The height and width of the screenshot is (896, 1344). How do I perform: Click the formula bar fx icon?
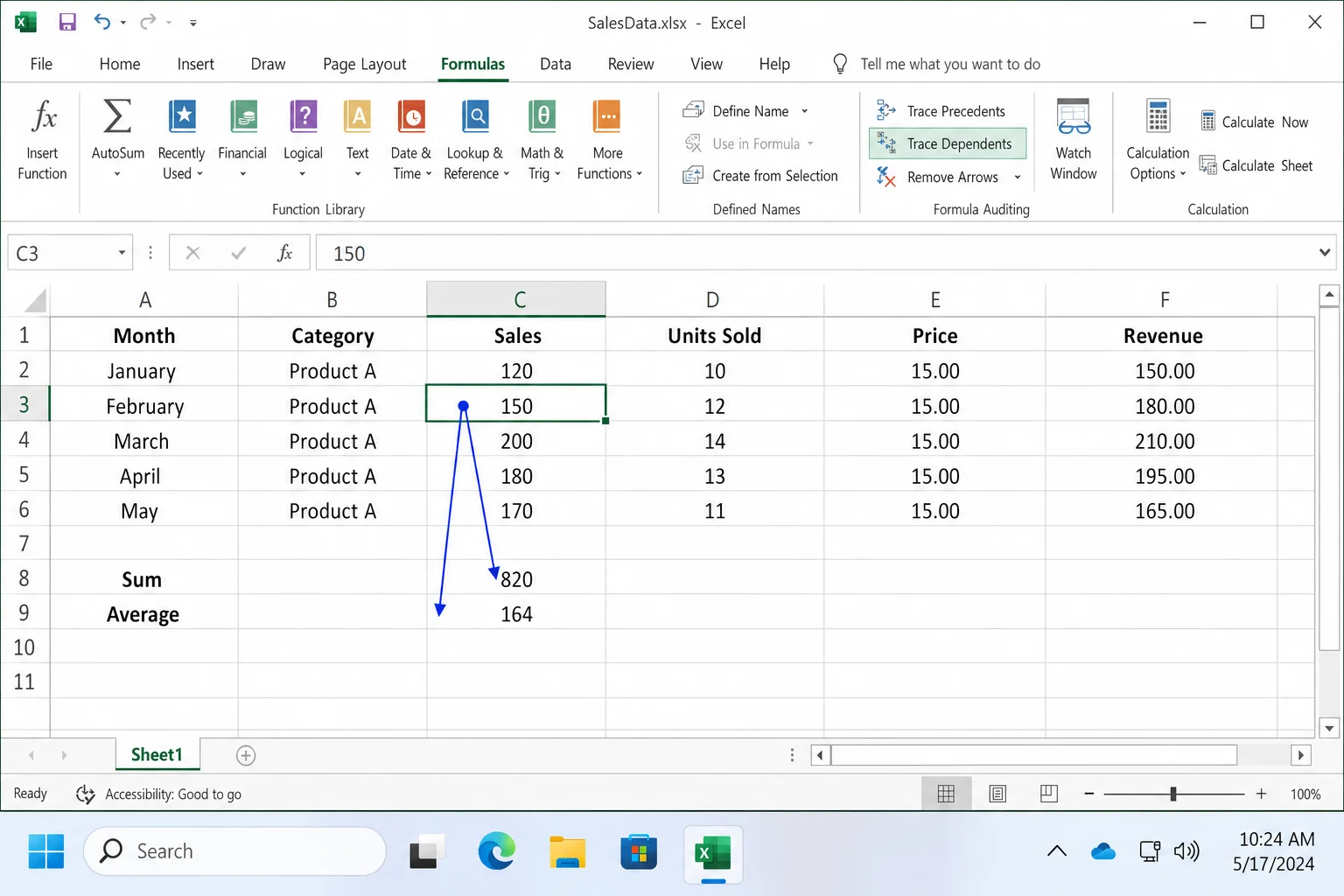click(x=284, y=253)
